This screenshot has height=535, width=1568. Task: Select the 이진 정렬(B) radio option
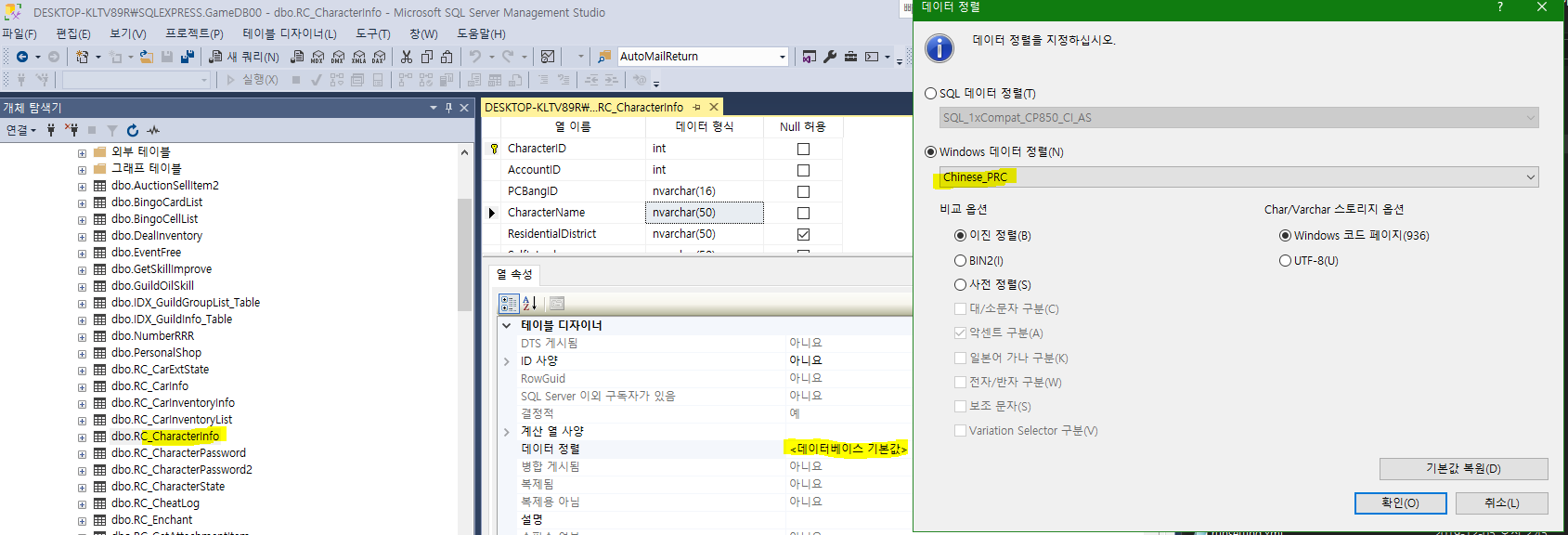pos(960,235)
